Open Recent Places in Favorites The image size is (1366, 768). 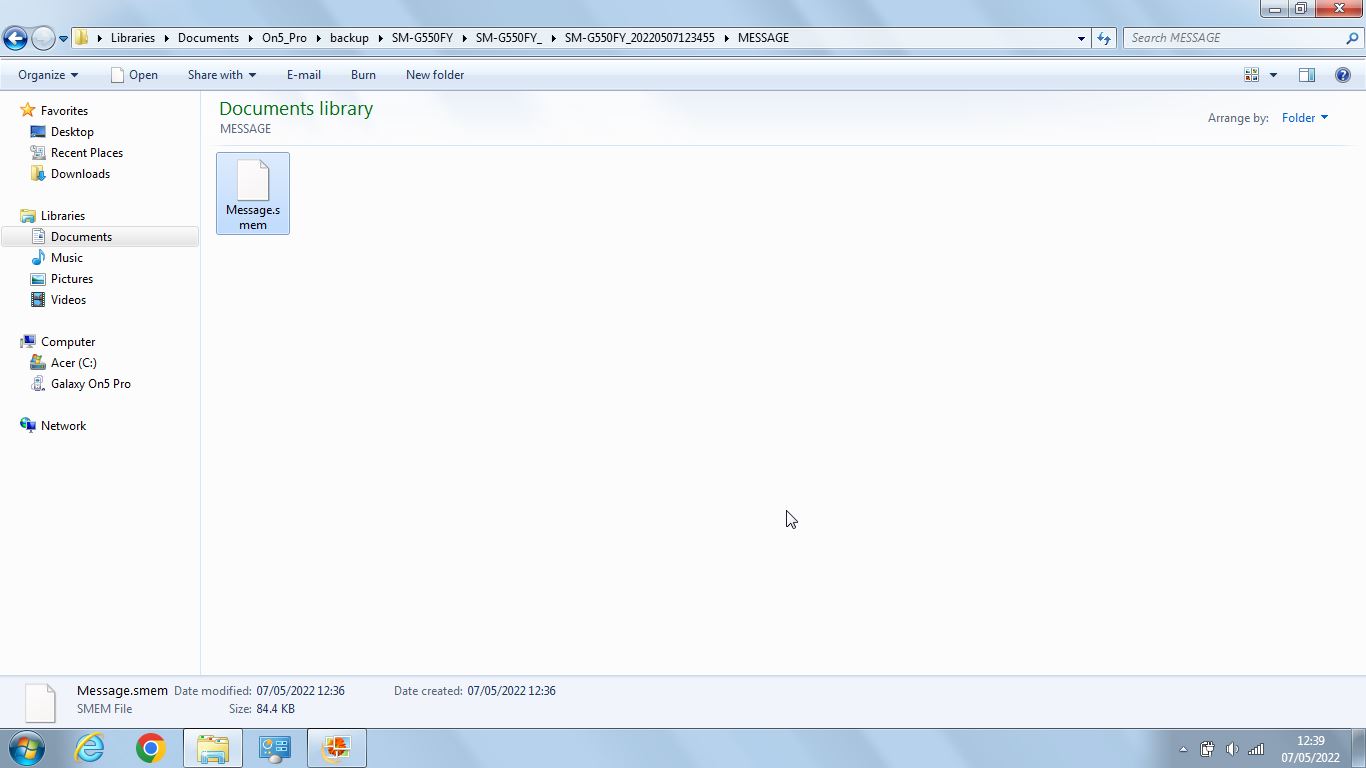point(87,153)
